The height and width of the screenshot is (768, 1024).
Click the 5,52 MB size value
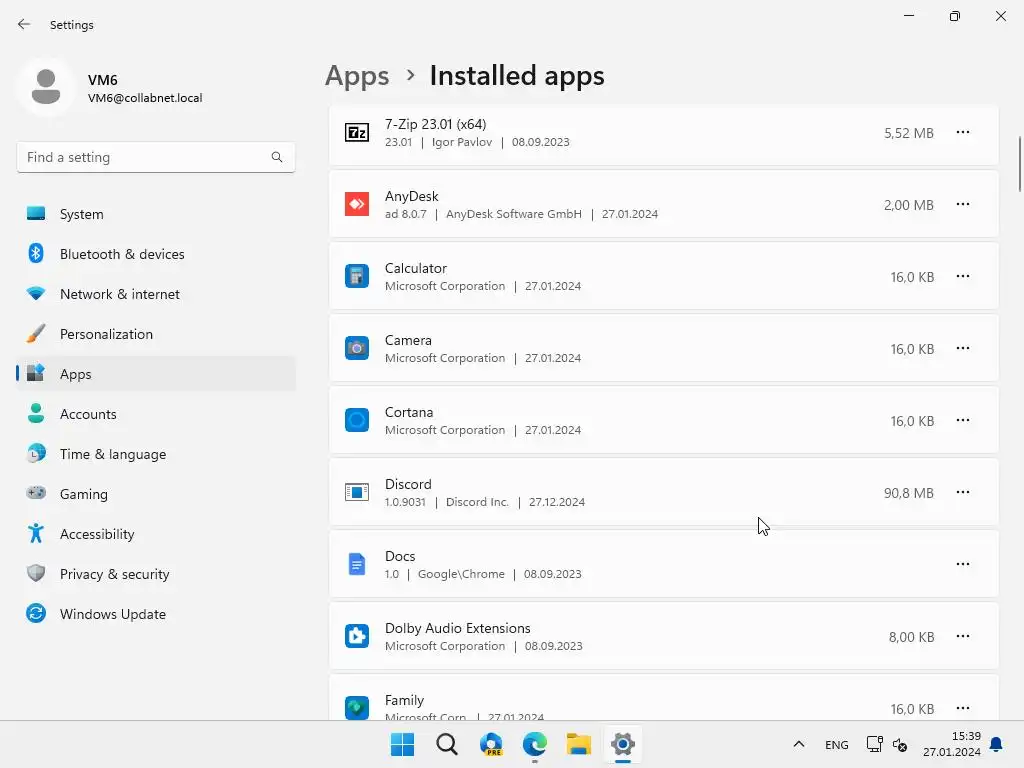tap(908, 133)
